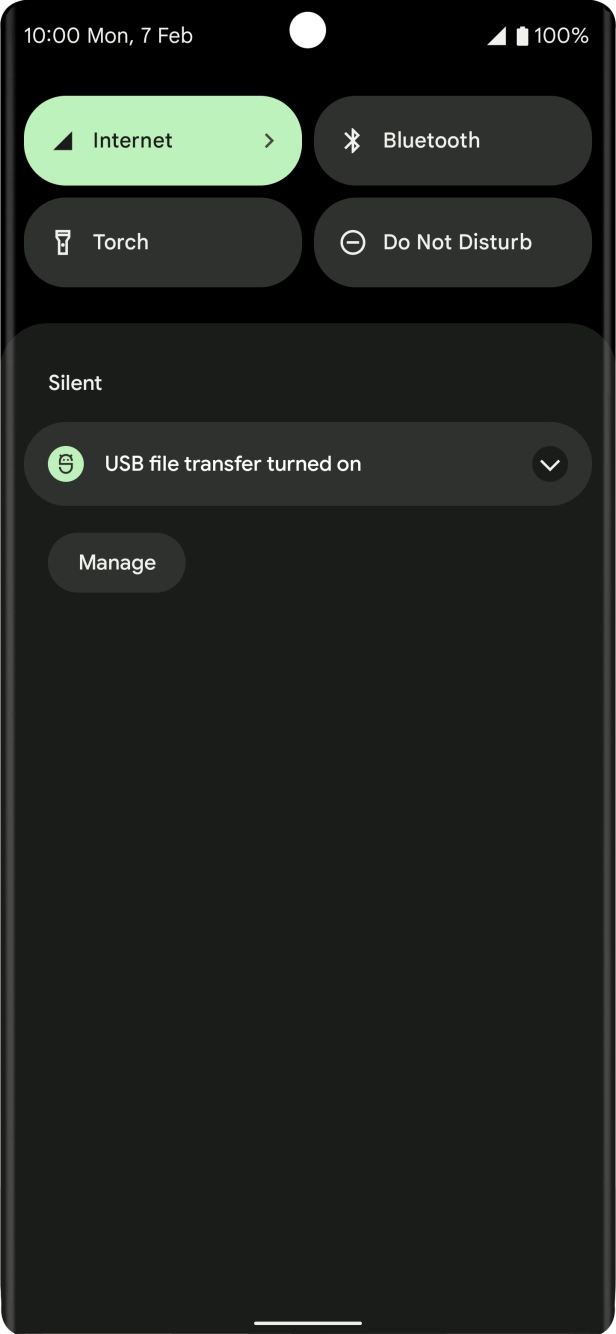This screenshot has height=1334, width=616.
Task: Open the USB file transfer notification text
Action: point(233,464)
